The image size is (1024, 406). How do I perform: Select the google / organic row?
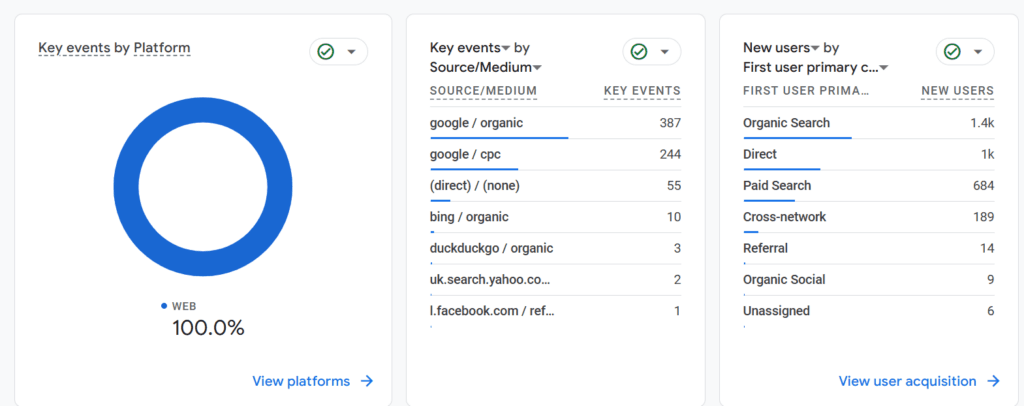coord(555,123)
